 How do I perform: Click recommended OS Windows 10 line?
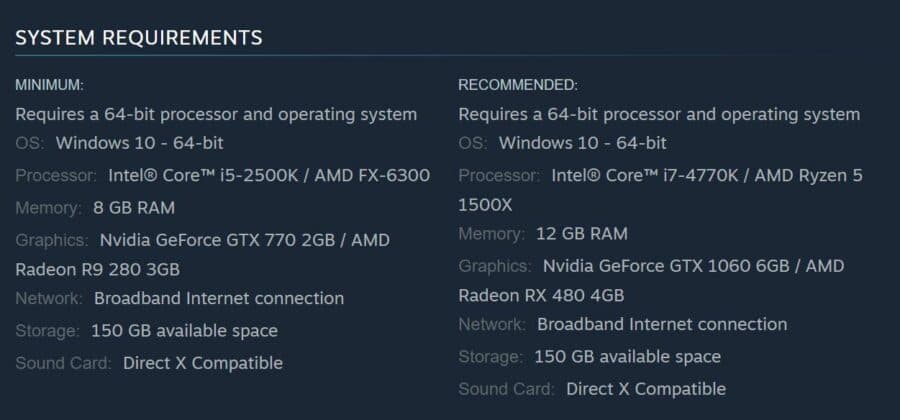tap(582, 143)
